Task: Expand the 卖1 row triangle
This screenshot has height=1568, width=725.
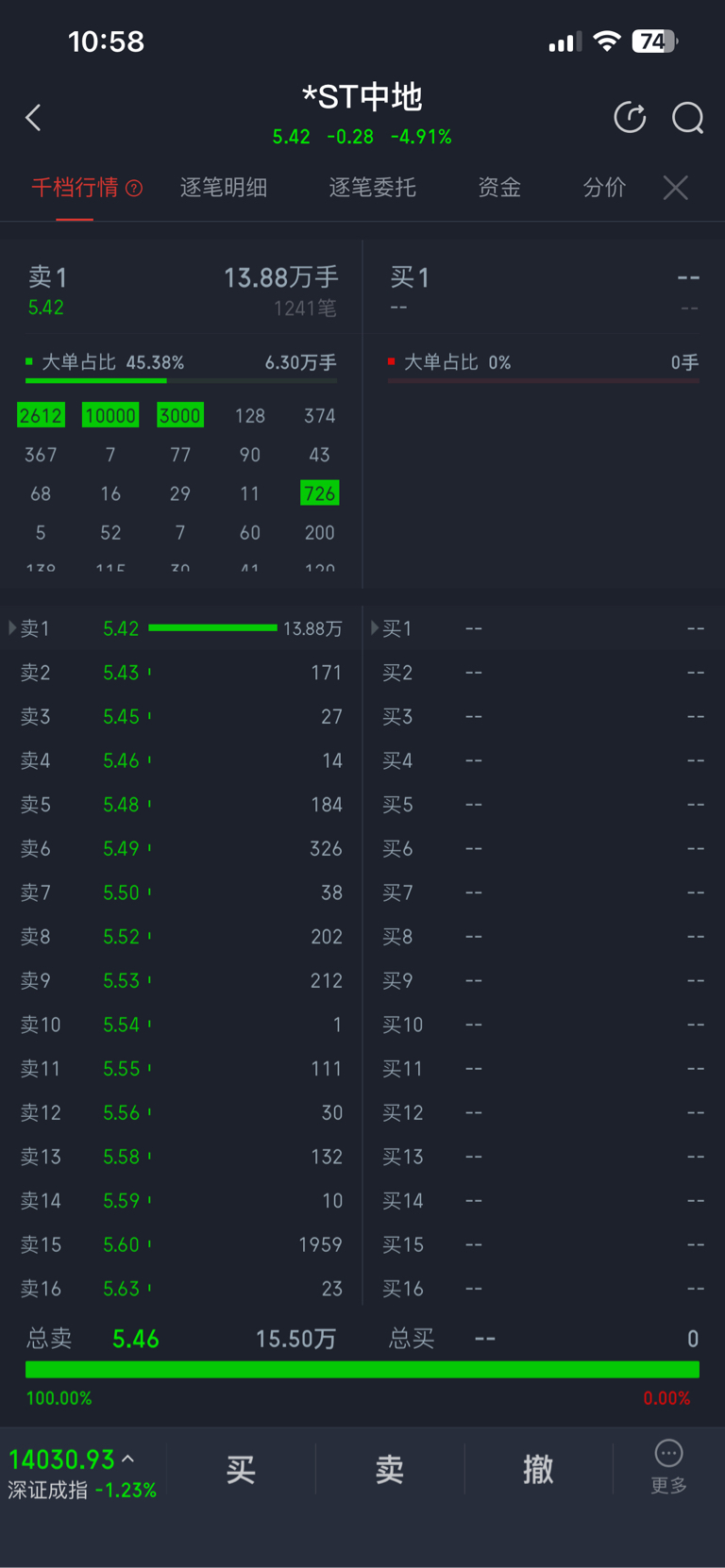Action: pos(12,628)
